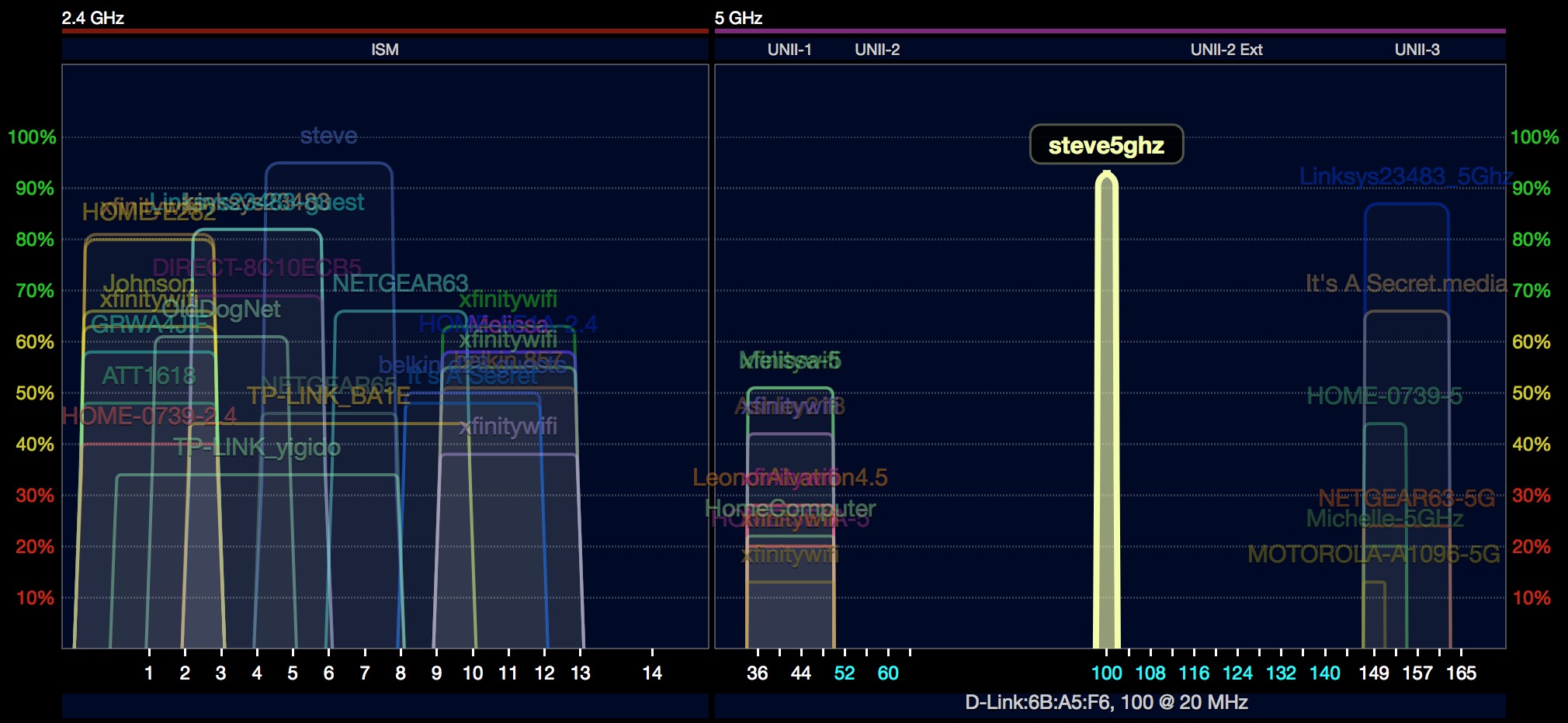The image size is (1568, 723).
Task: Click channel 108 on the 5 GHz axis
Action: [x=1150, y=673]
